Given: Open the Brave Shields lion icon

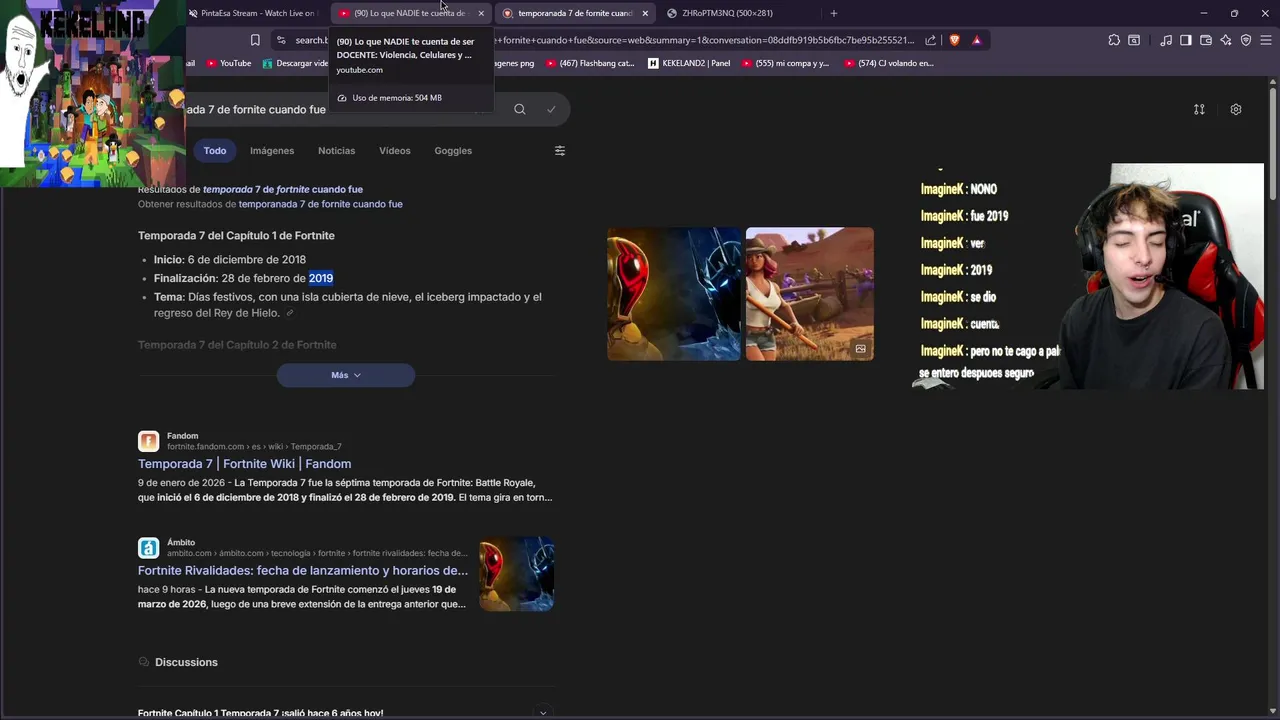Looking at the screenshot, I should (x=954, y=40).
